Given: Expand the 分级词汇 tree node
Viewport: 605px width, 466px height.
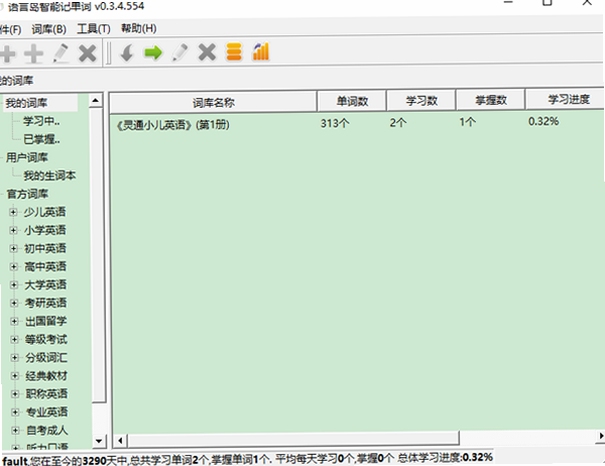Looking at the screenshot, I should click(15, 358).
